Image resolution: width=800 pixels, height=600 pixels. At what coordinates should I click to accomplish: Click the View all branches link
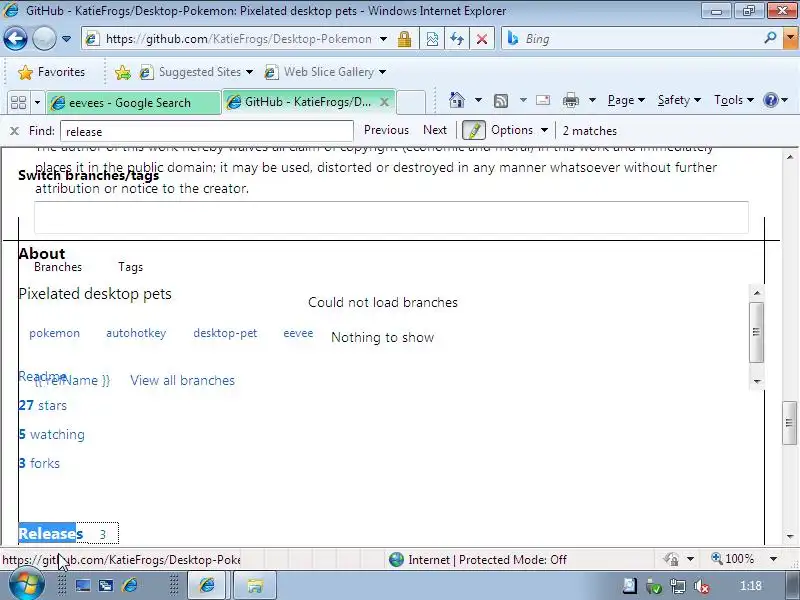click(x=182, y=381)
